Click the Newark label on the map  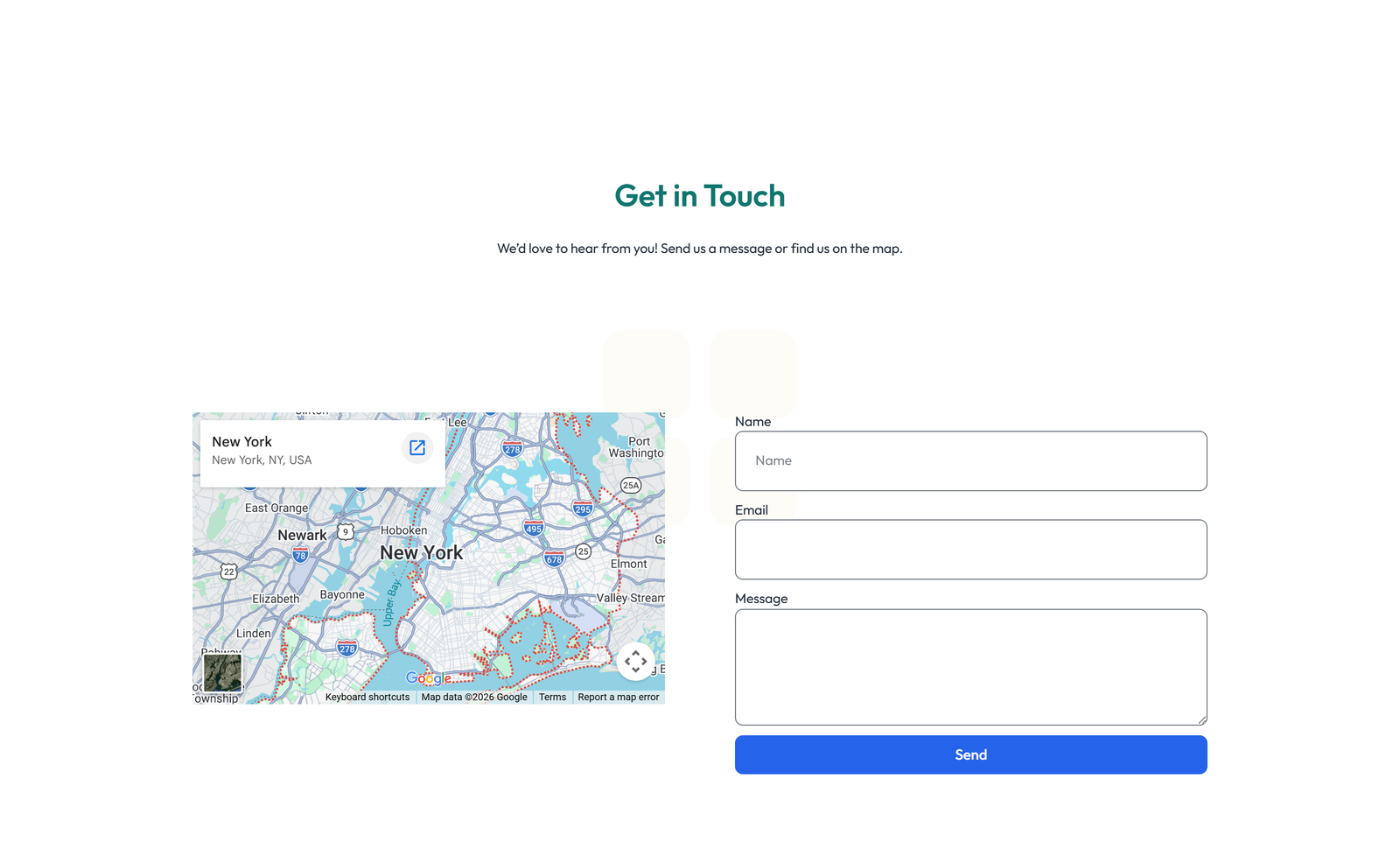click(x=303, y=534)
